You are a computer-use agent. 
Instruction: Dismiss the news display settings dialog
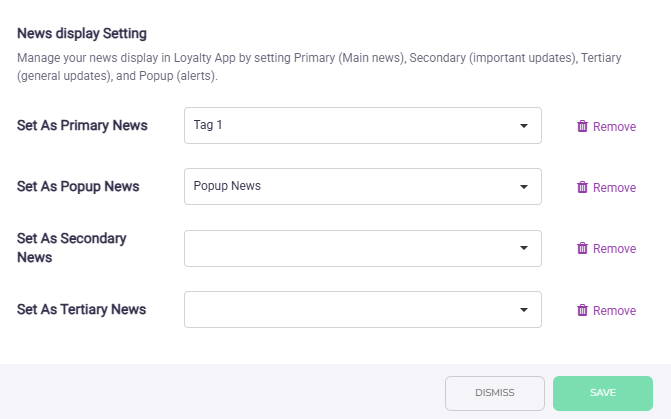494,393
